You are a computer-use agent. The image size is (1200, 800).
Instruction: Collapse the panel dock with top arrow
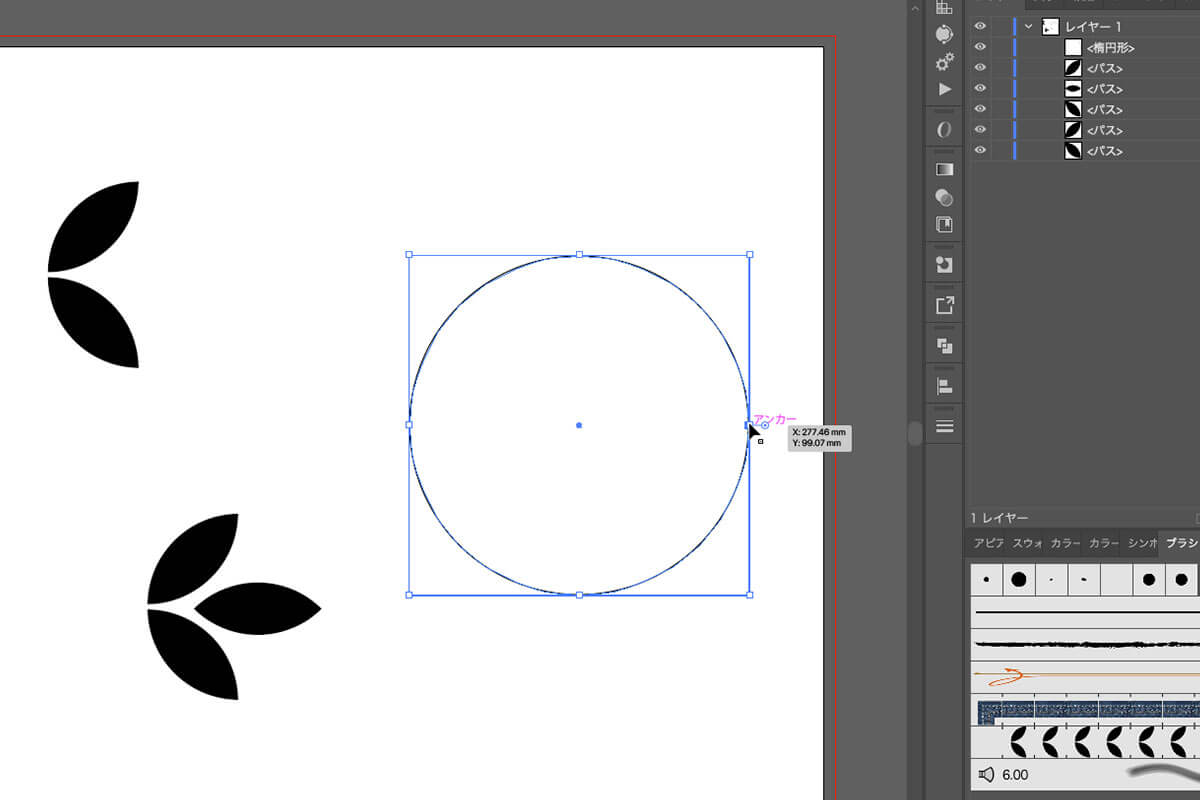click(914, 7)
